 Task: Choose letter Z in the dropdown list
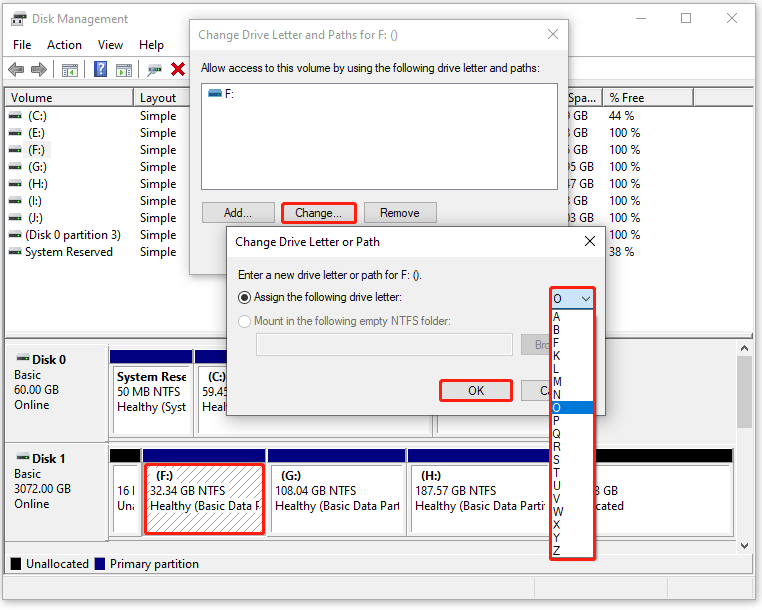click(572, 551)
